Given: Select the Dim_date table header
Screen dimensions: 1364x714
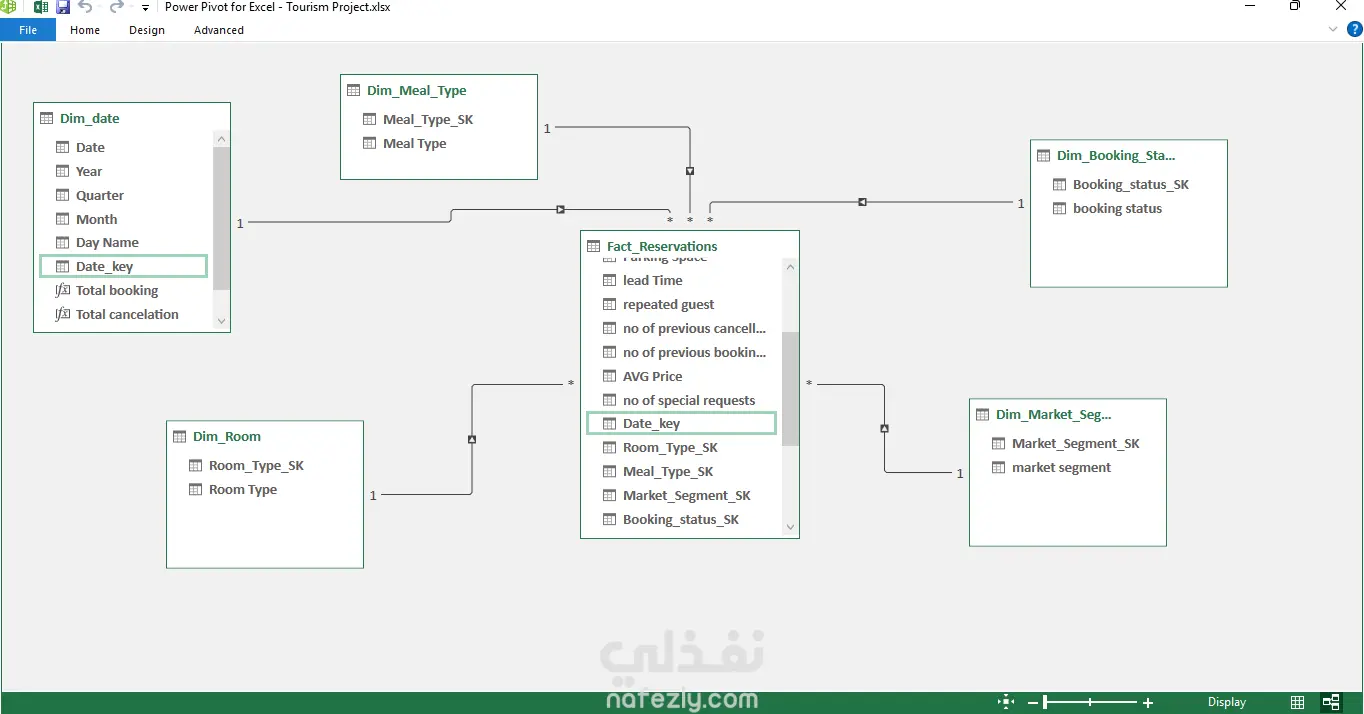Looking at the screenshot, I should (132, 118).
